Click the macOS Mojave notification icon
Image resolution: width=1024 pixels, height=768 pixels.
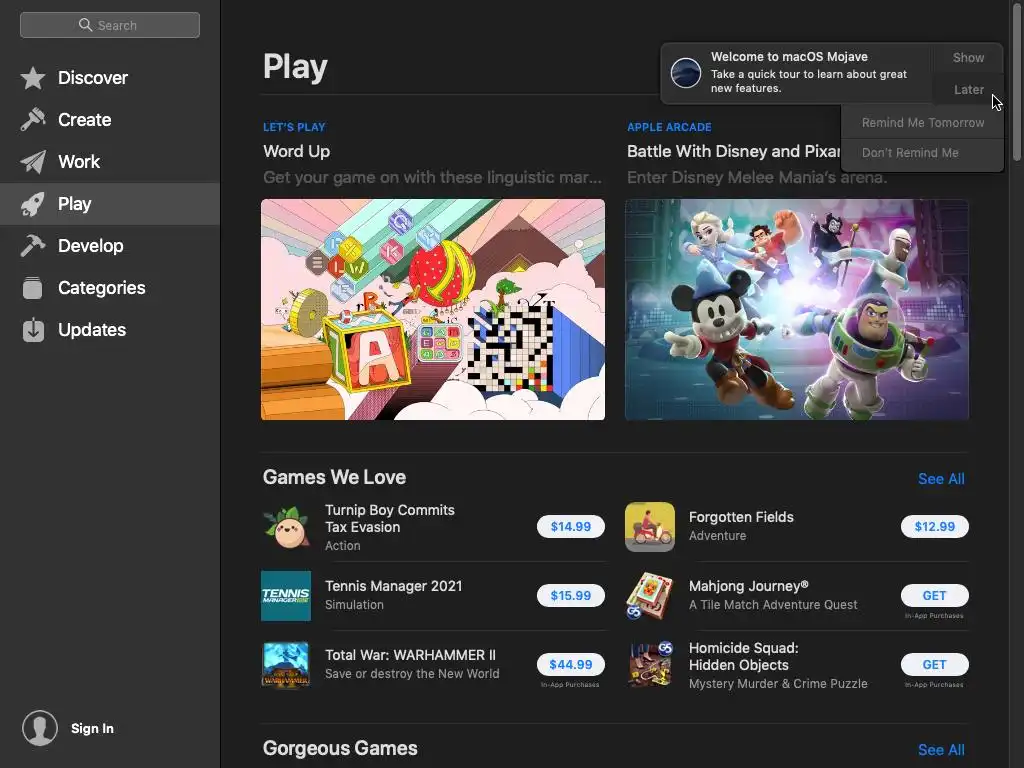[686, 72]
